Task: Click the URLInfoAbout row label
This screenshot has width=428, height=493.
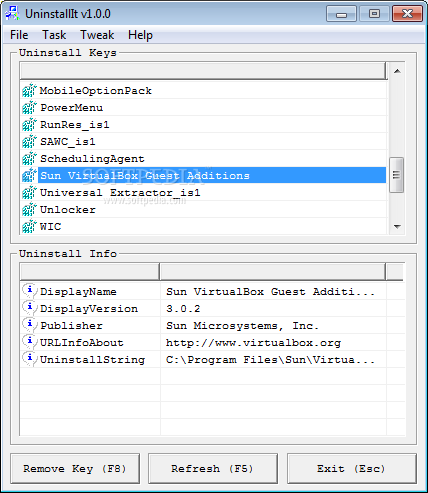Action: point(82,343)
